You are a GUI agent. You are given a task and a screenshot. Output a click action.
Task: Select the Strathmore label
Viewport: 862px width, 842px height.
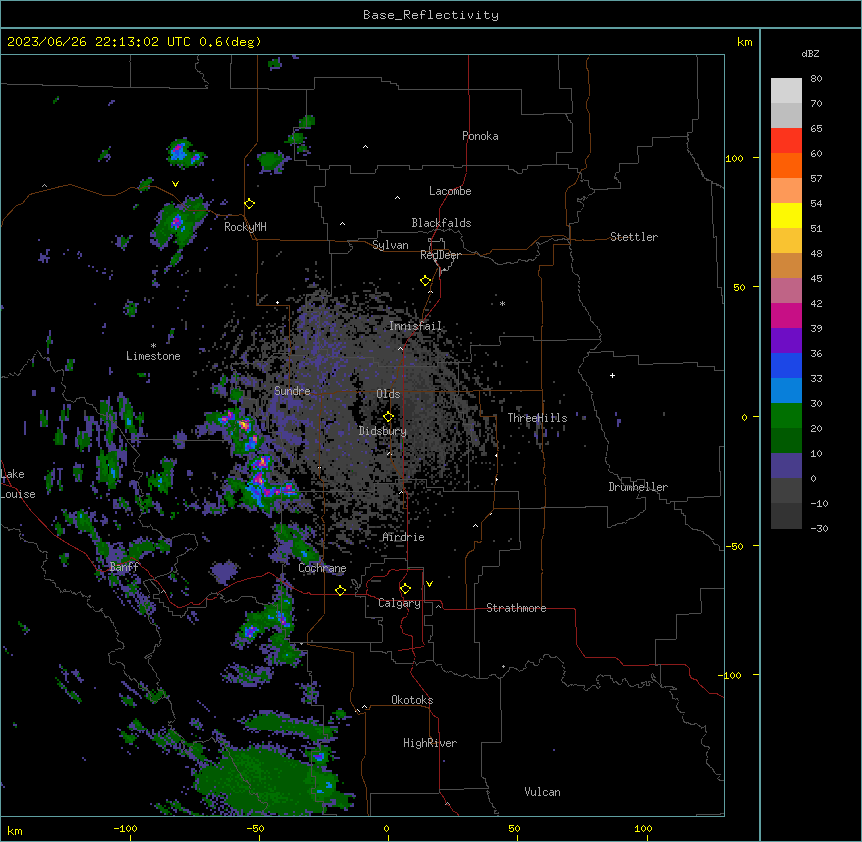coord(516,608)
